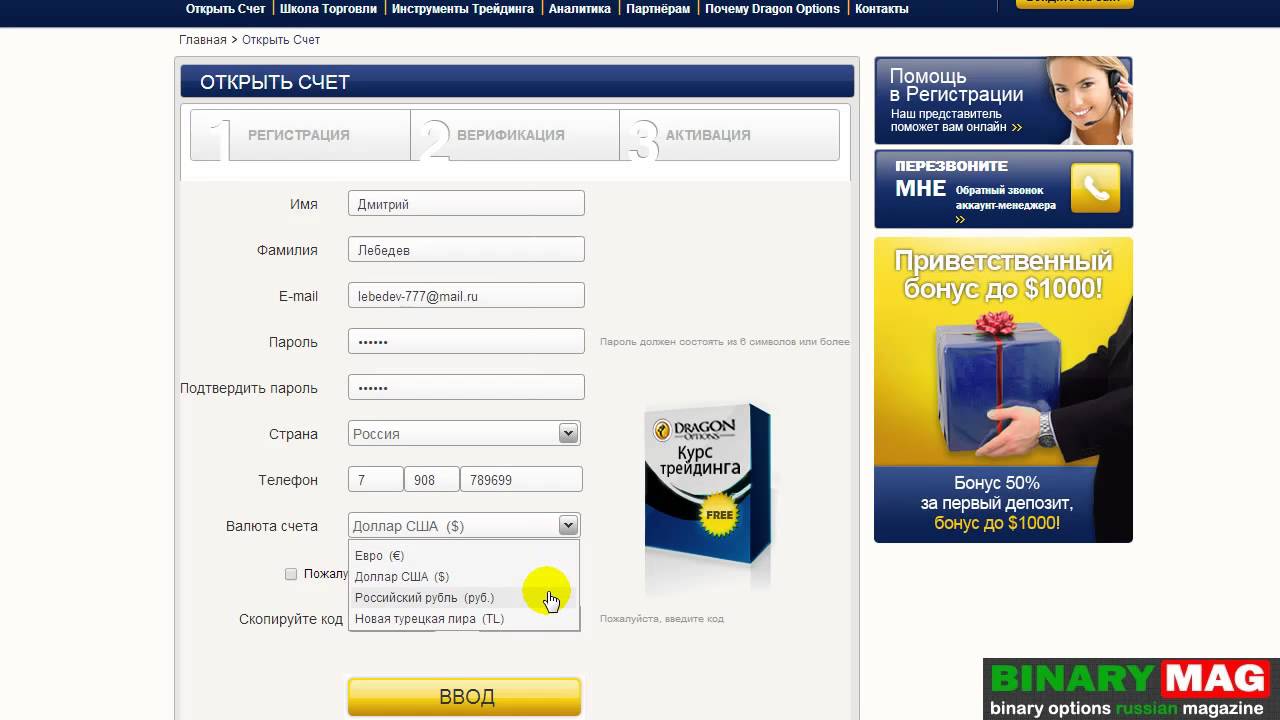Click into the Имя input field
Viewport: 1280px width, 720px height.
[x=466, y=204]
